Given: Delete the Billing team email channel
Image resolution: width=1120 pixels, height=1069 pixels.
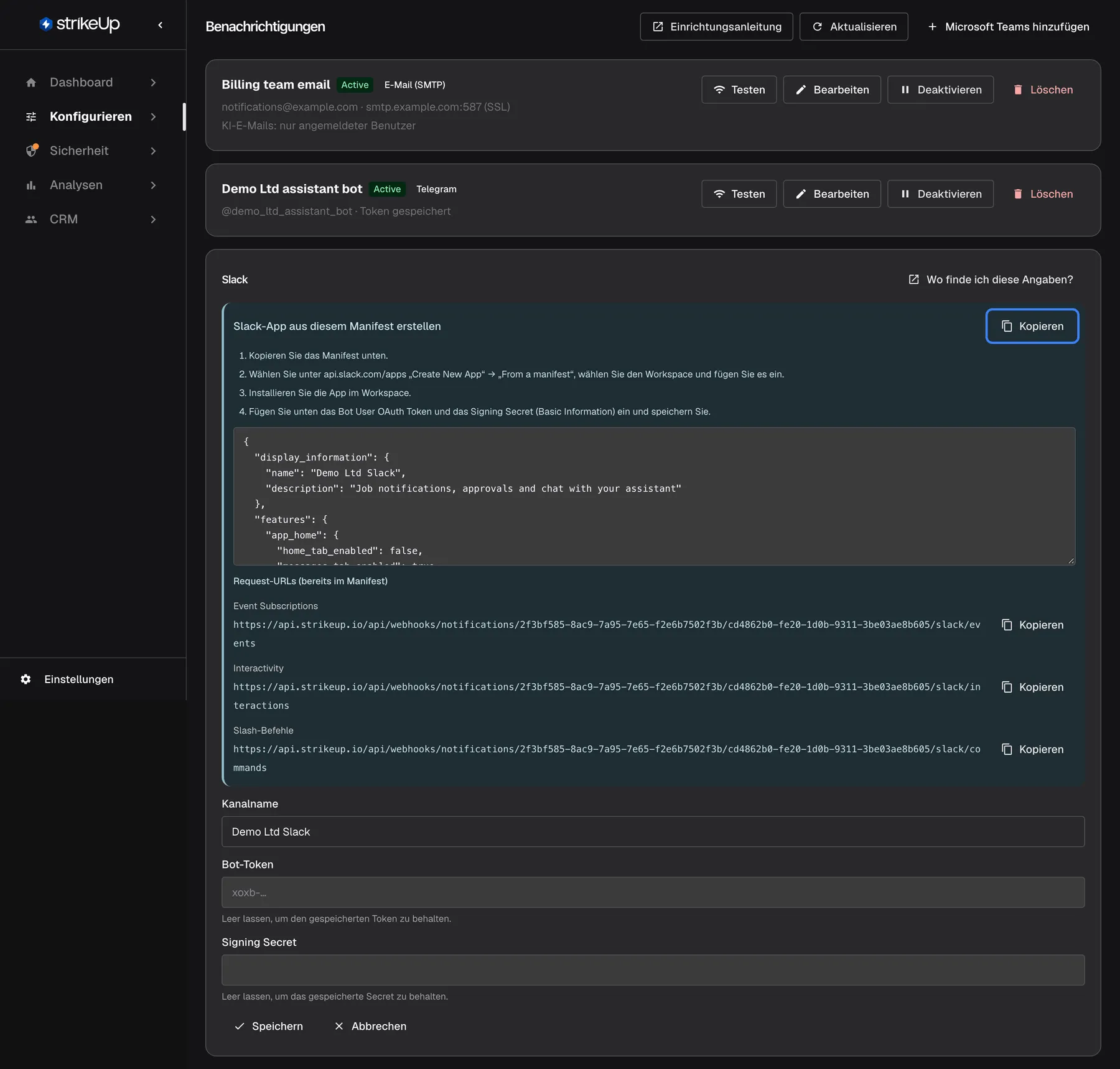Looking at the screenshot, I should point(1042,90).
